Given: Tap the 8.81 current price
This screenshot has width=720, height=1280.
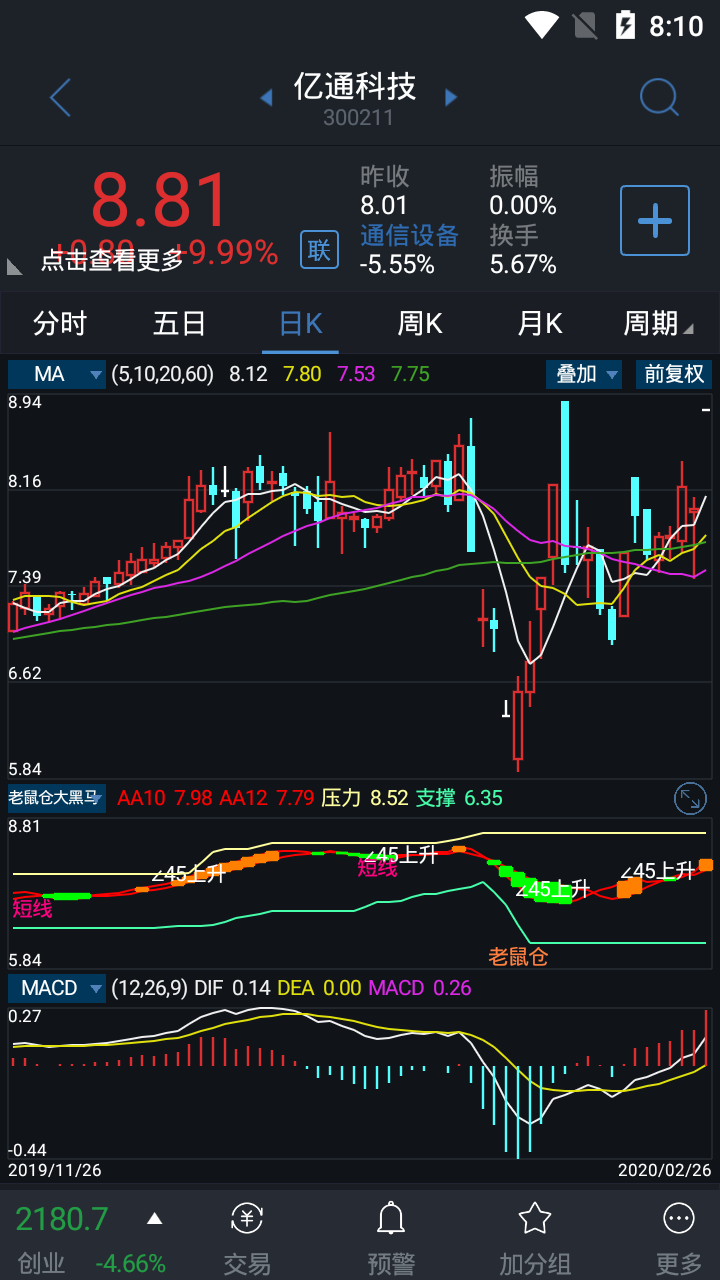Looking at the screenshot, I should [161, 201].
